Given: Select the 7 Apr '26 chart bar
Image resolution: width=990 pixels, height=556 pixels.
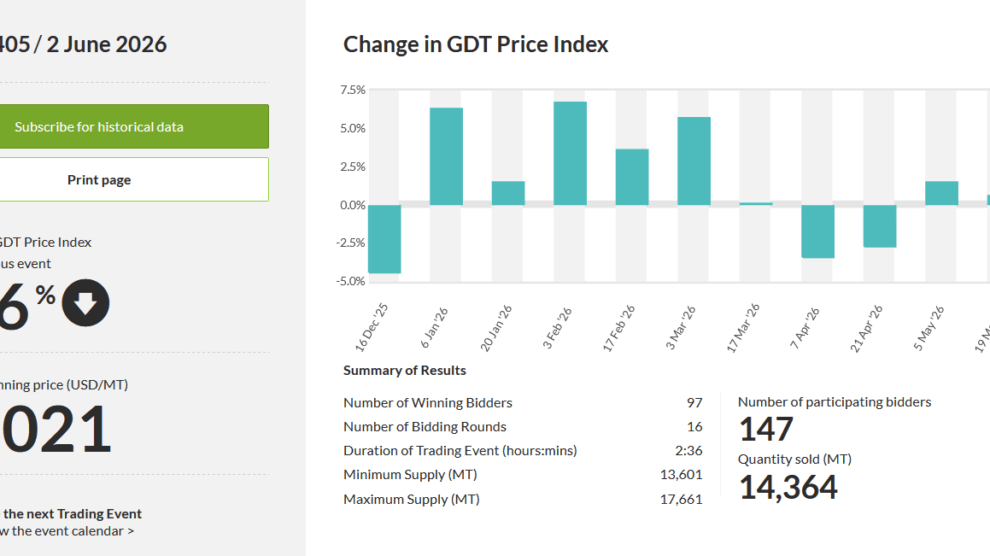Looking at the screenshot, I should (818, 232).
